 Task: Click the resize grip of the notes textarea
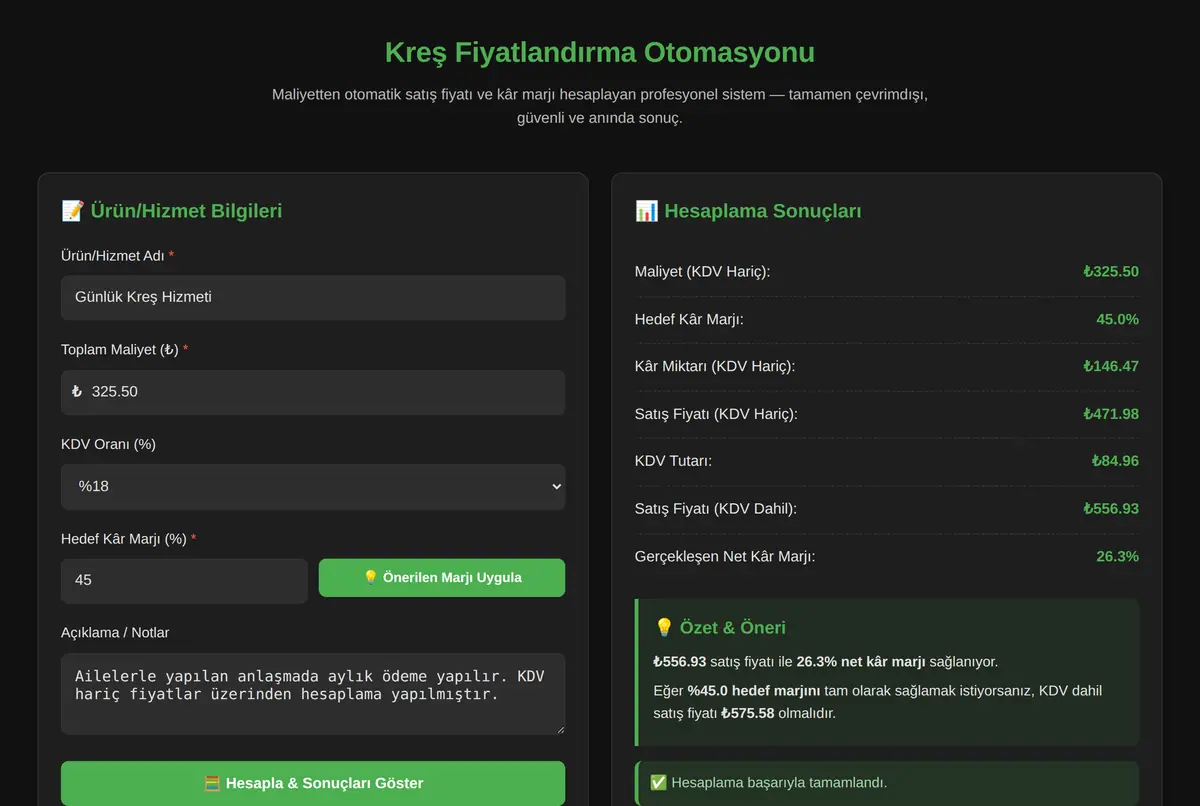tap(559, 728)
